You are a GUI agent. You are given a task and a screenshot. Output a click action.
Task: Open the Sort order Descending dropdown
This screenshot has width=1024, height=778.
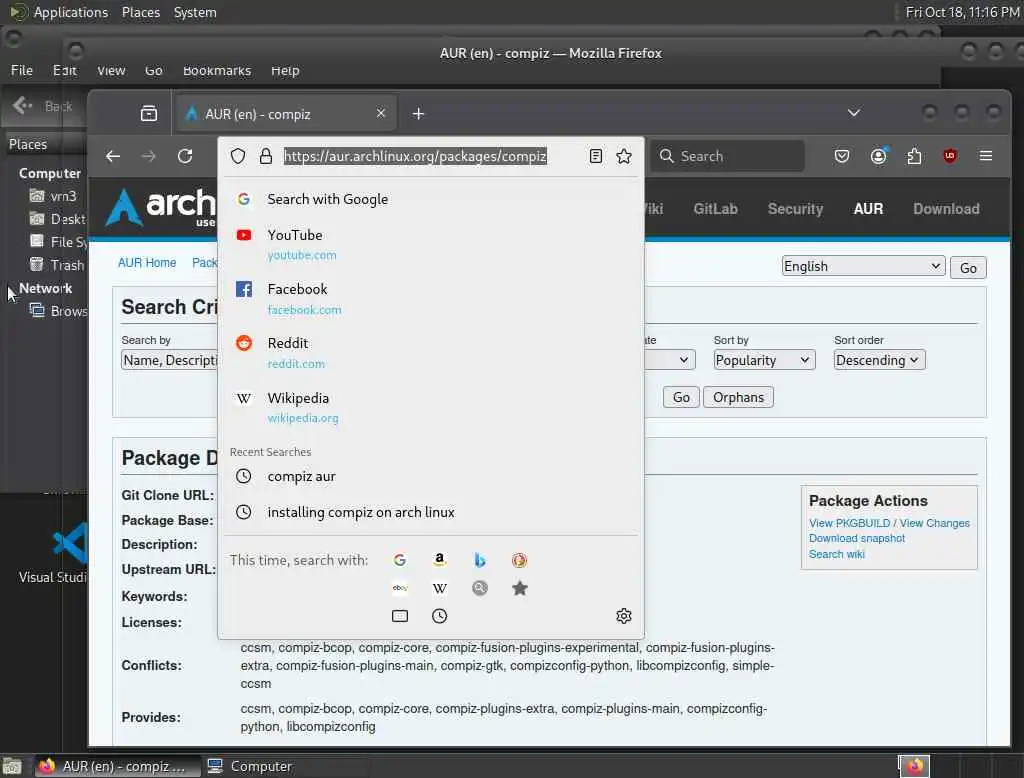(x=879, y=360)
